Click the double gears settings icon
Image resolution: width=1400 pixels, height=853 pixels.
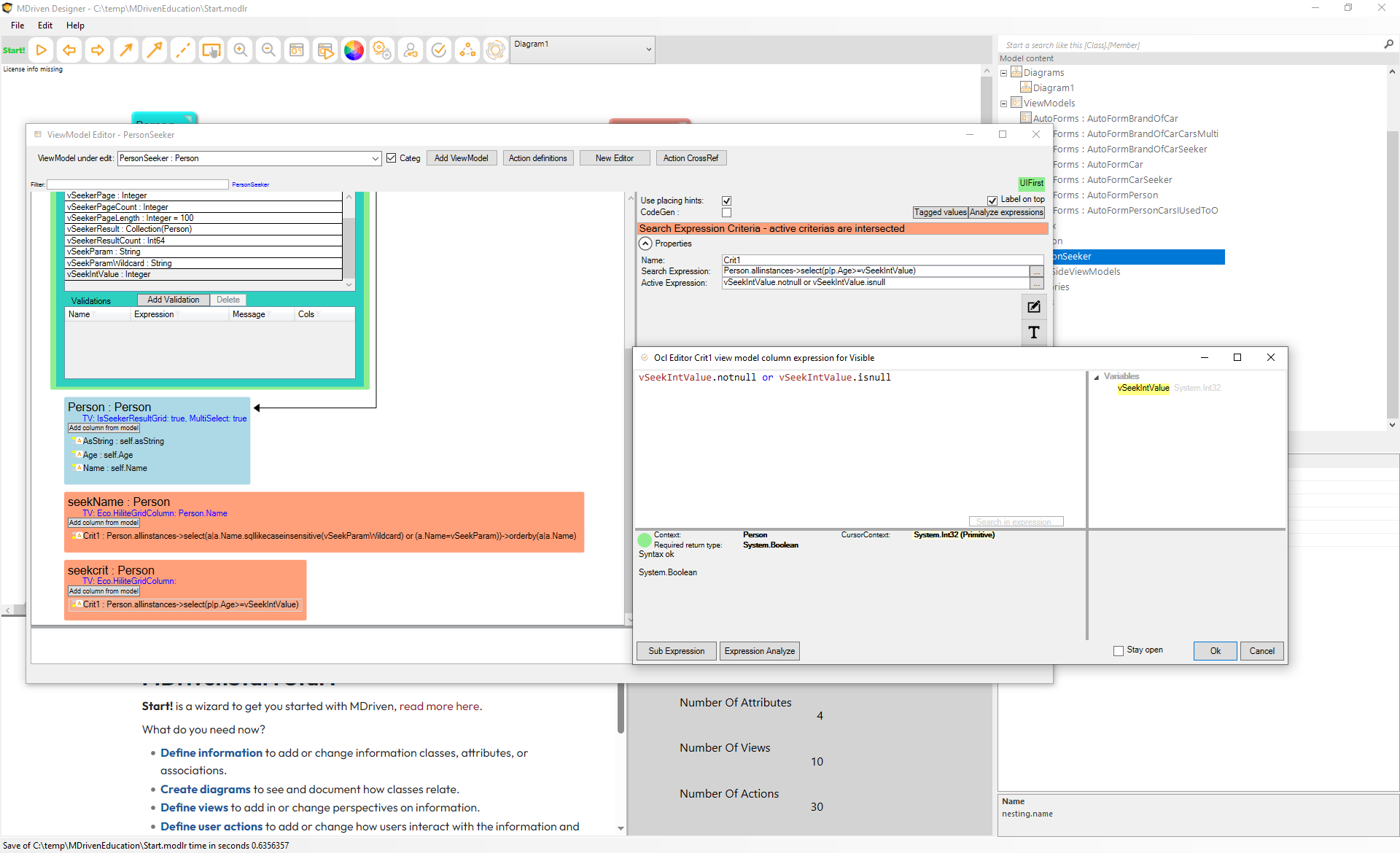(382, 50)
